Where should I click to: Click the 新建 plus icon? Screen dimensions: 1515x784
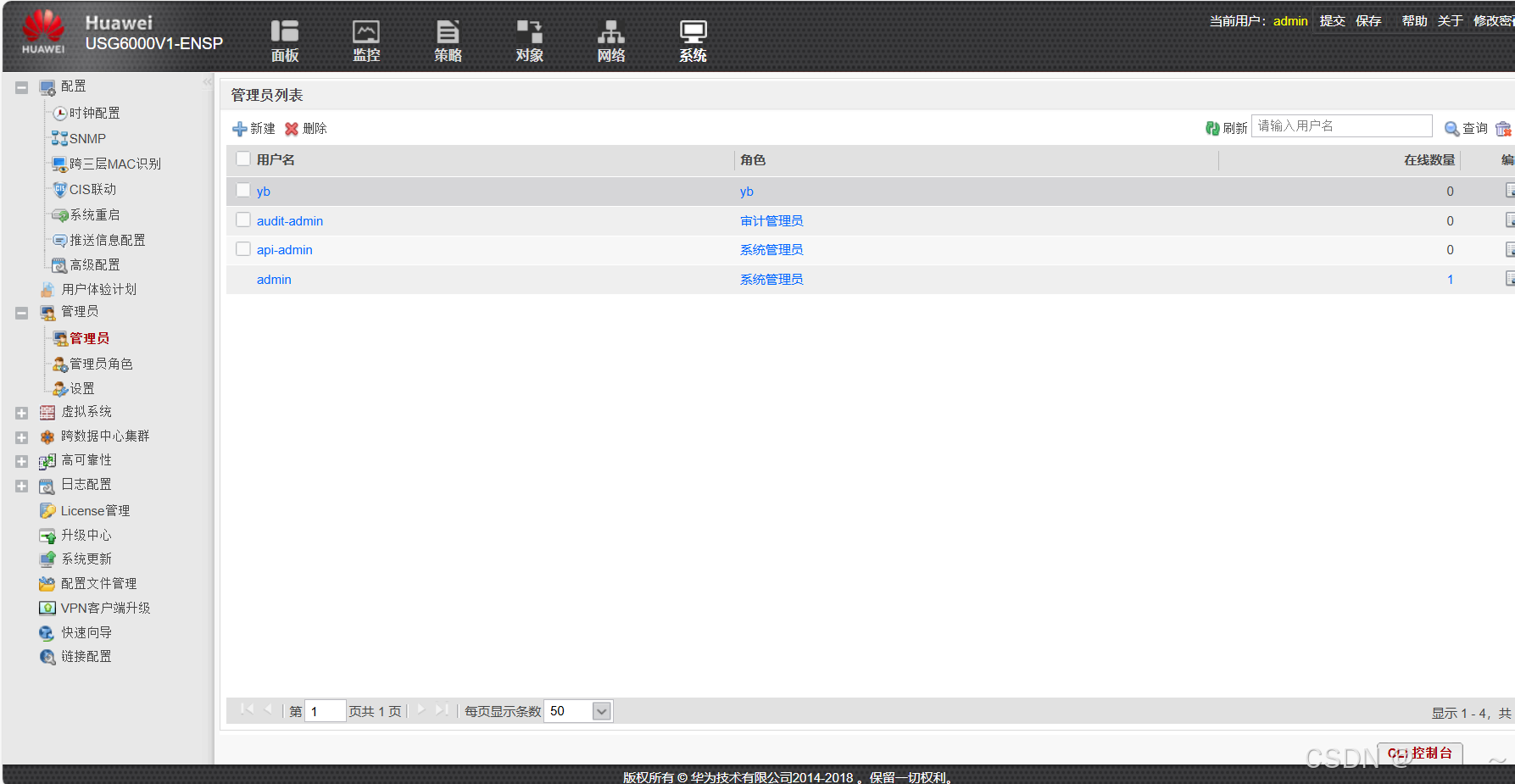tap(240, 129)
